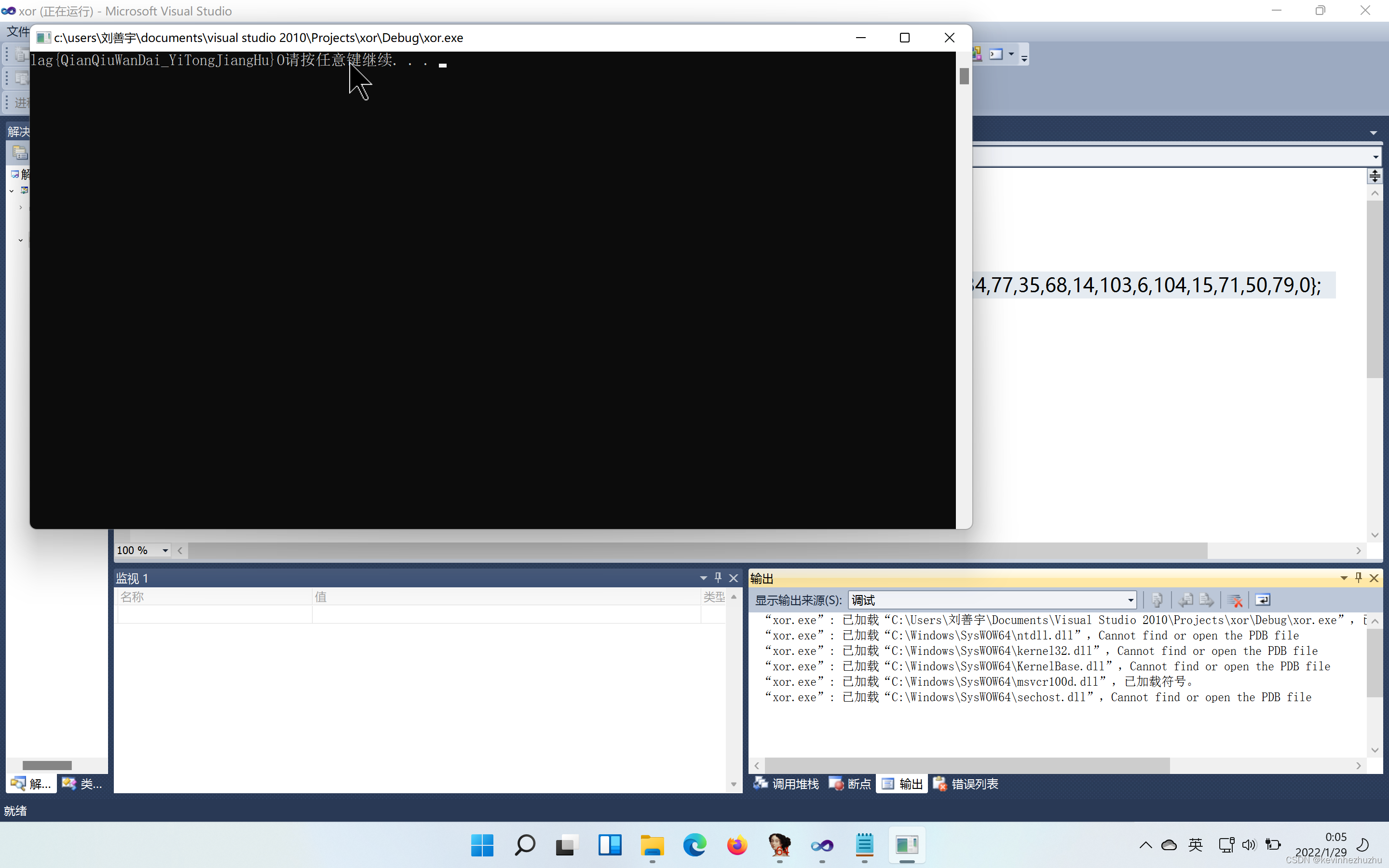Click the empty 名称 cell in watch window
Viewport: 1389px width, 868px height.
pos(215,614)
